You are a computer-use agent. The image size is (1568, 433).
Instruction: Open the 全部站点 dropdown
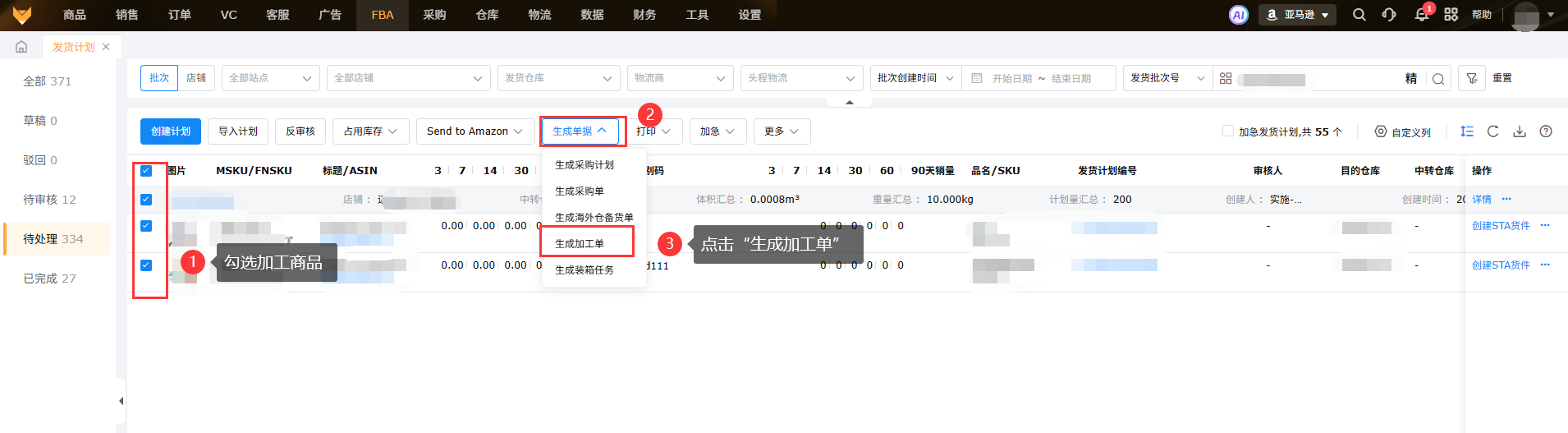pos(271,78)
